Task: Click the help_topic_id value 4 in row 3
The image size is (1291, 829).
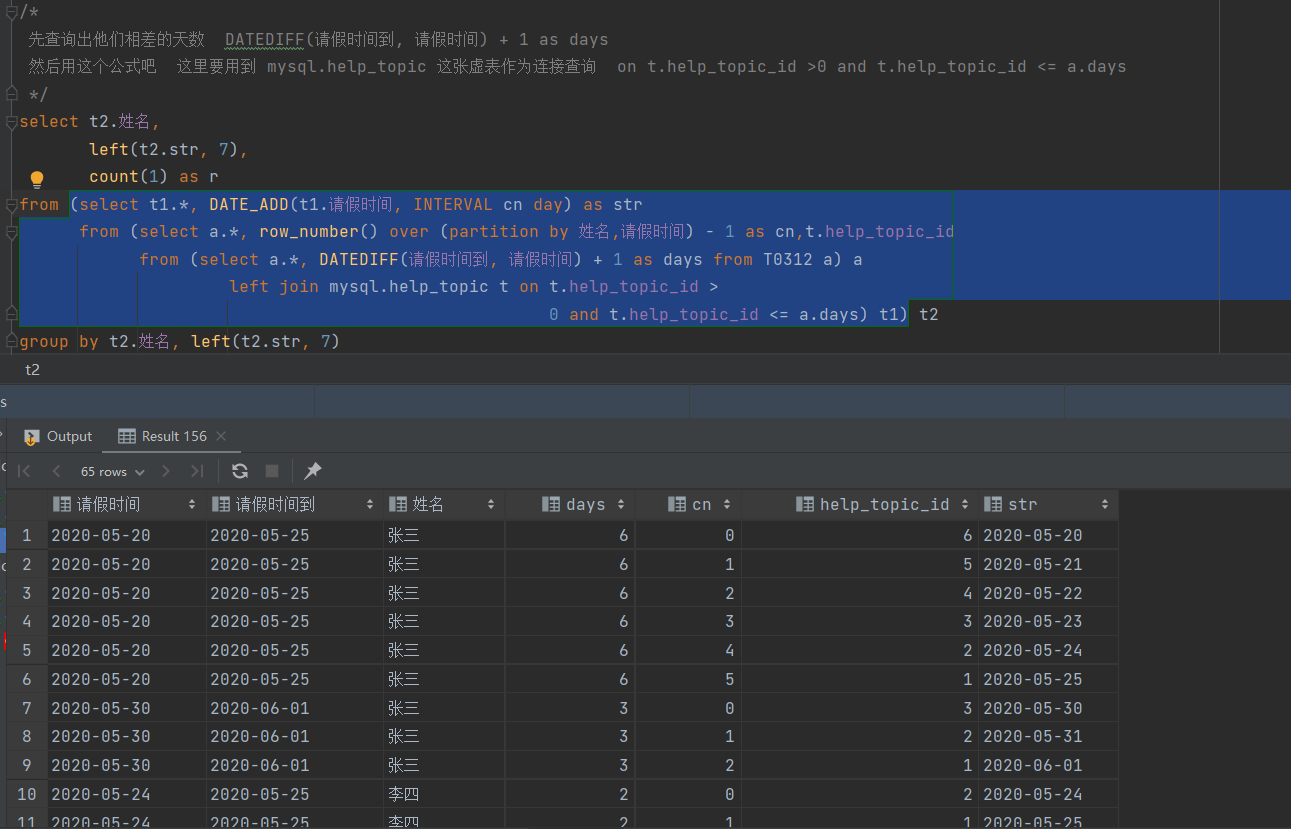Action: click(860, 593)
